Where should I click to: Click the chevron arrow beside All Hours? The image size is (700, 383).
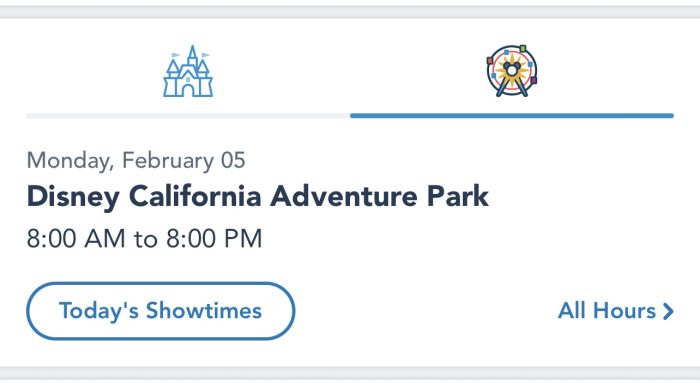pos(668,311)
